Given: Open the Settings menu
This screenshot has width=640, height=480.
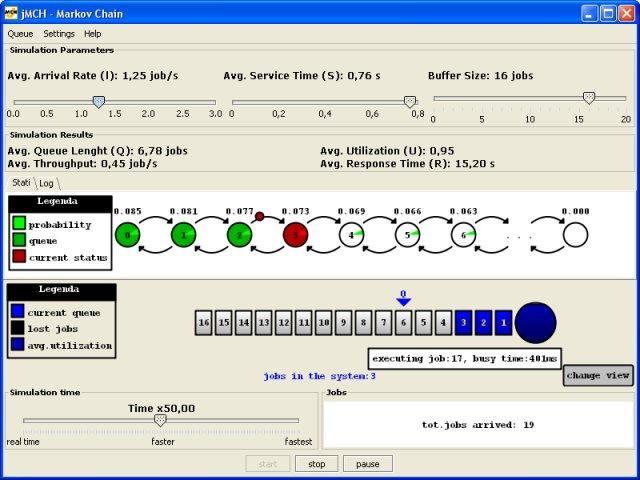Looking at the screenshot, I should (59, 34).
